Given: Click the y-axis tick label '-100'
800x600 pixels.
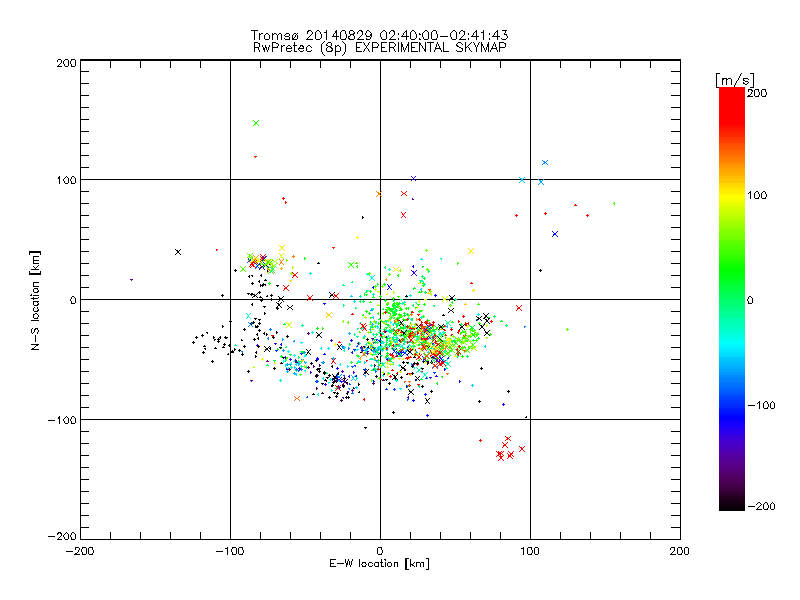Looking at the screenshot, I should pos(62,420).
